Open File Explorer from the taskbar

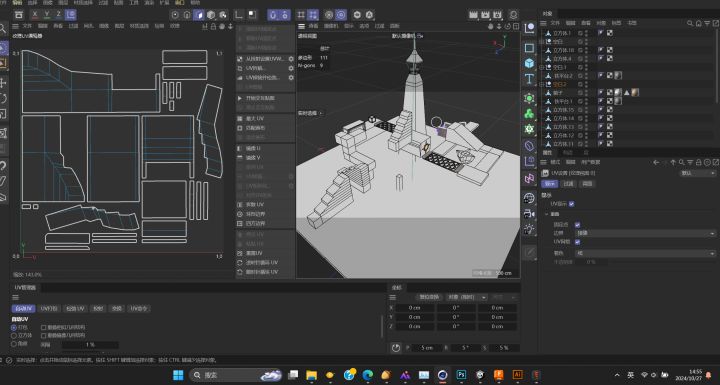pyautogui.click(x=311, y=375)
